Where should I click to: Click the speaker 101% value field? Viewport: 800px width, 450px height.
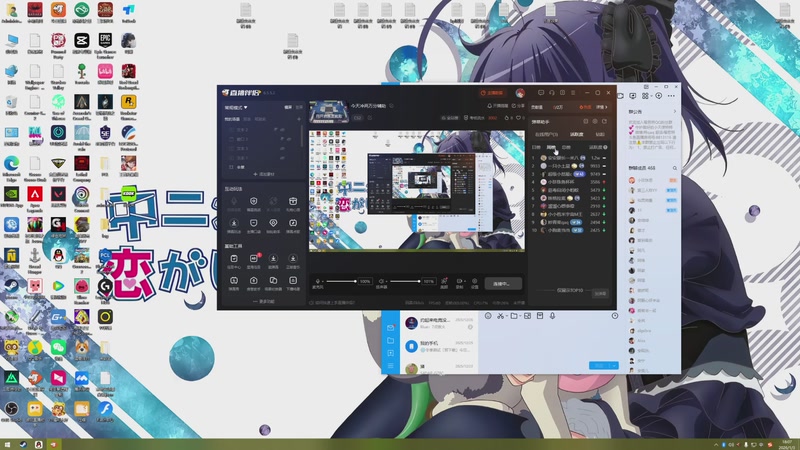coord(429,281)
